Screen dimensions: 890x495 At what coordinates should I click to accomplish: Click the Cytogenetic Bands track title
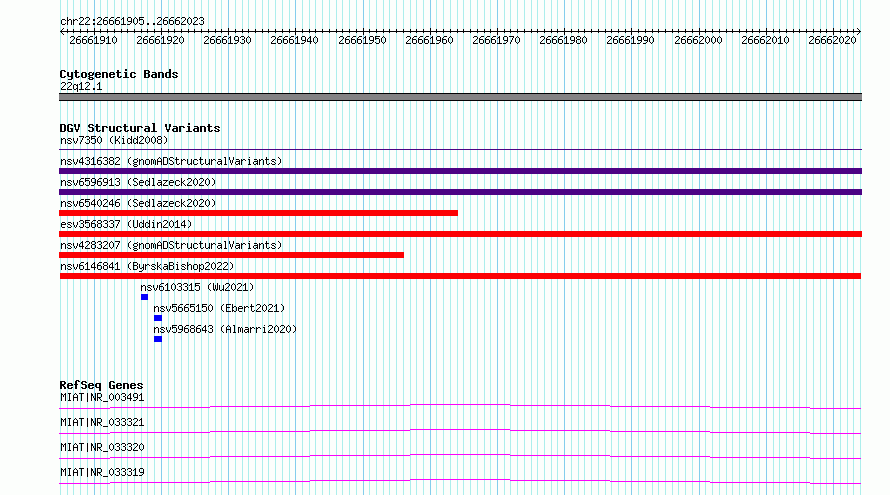119,74
